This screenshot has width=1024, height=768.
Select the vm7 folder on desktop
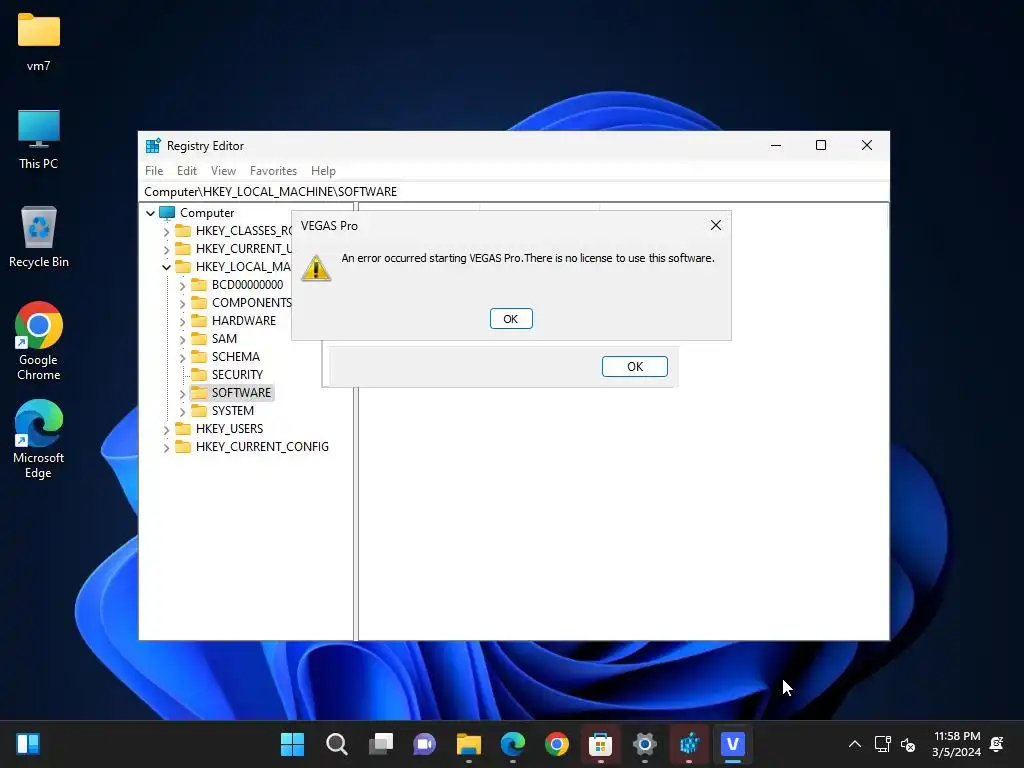[39, 42]
